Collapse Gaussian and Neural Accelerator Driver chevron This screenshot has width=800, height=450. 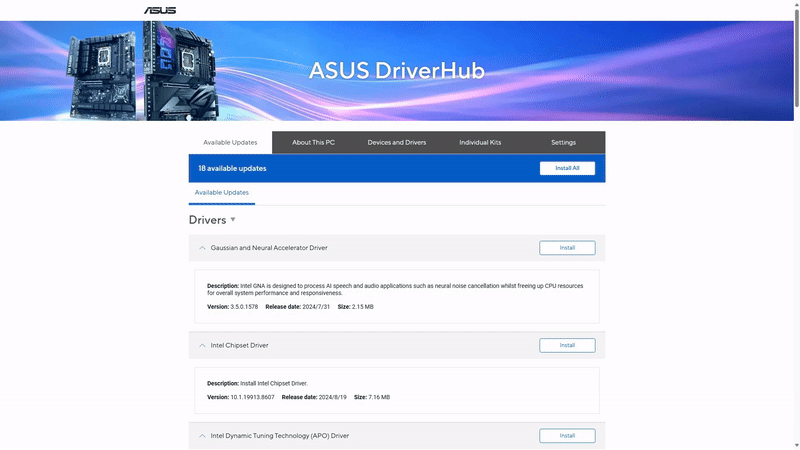pos(202,248)
